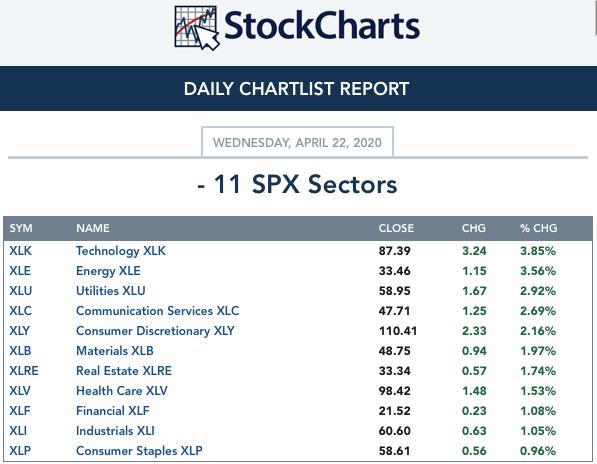Screen dimensions: 597x464
Task: Click the XLU symbol
Action: point(21,291)
